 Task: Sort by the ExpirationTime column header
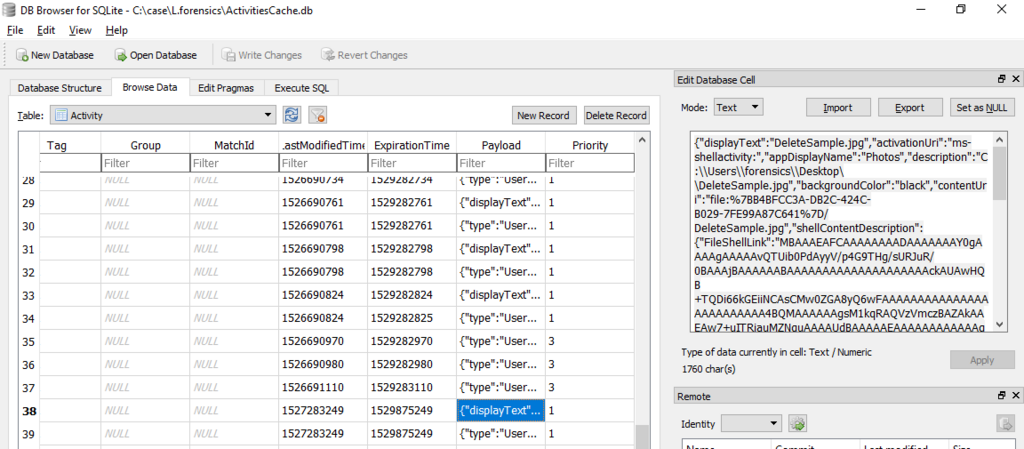point(411,145)
